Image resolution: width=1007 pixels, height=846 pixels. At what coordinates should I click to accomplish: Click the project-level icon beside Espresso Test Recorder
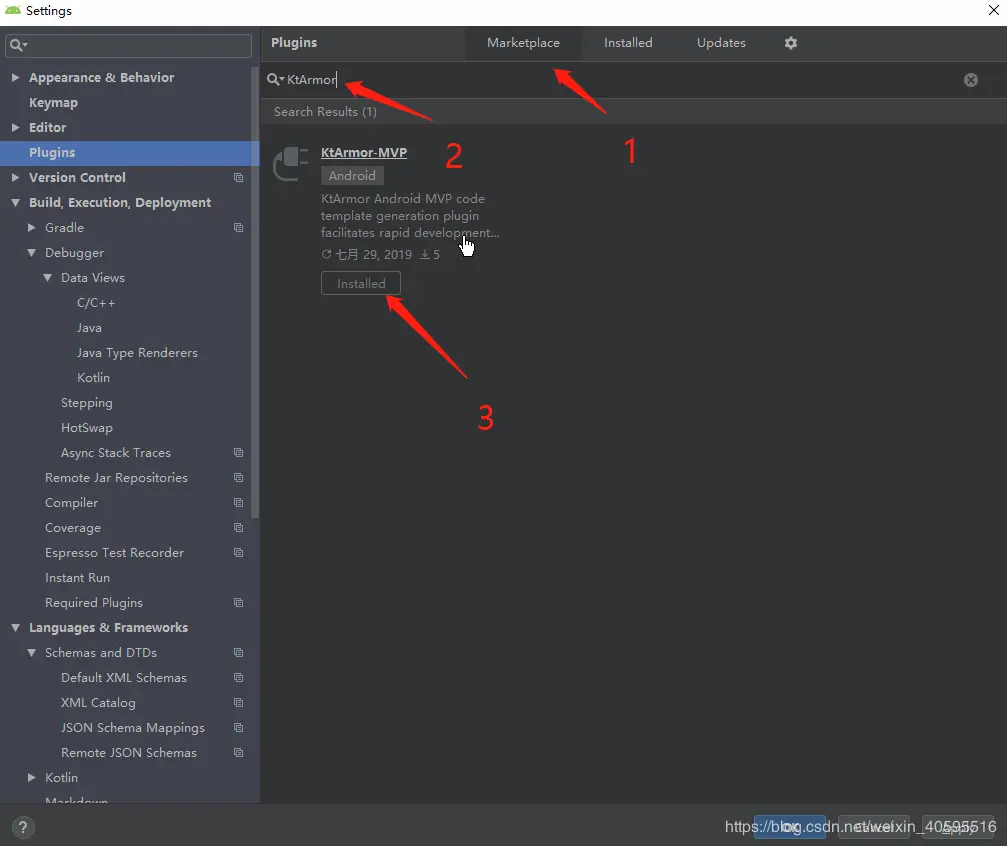238,553
